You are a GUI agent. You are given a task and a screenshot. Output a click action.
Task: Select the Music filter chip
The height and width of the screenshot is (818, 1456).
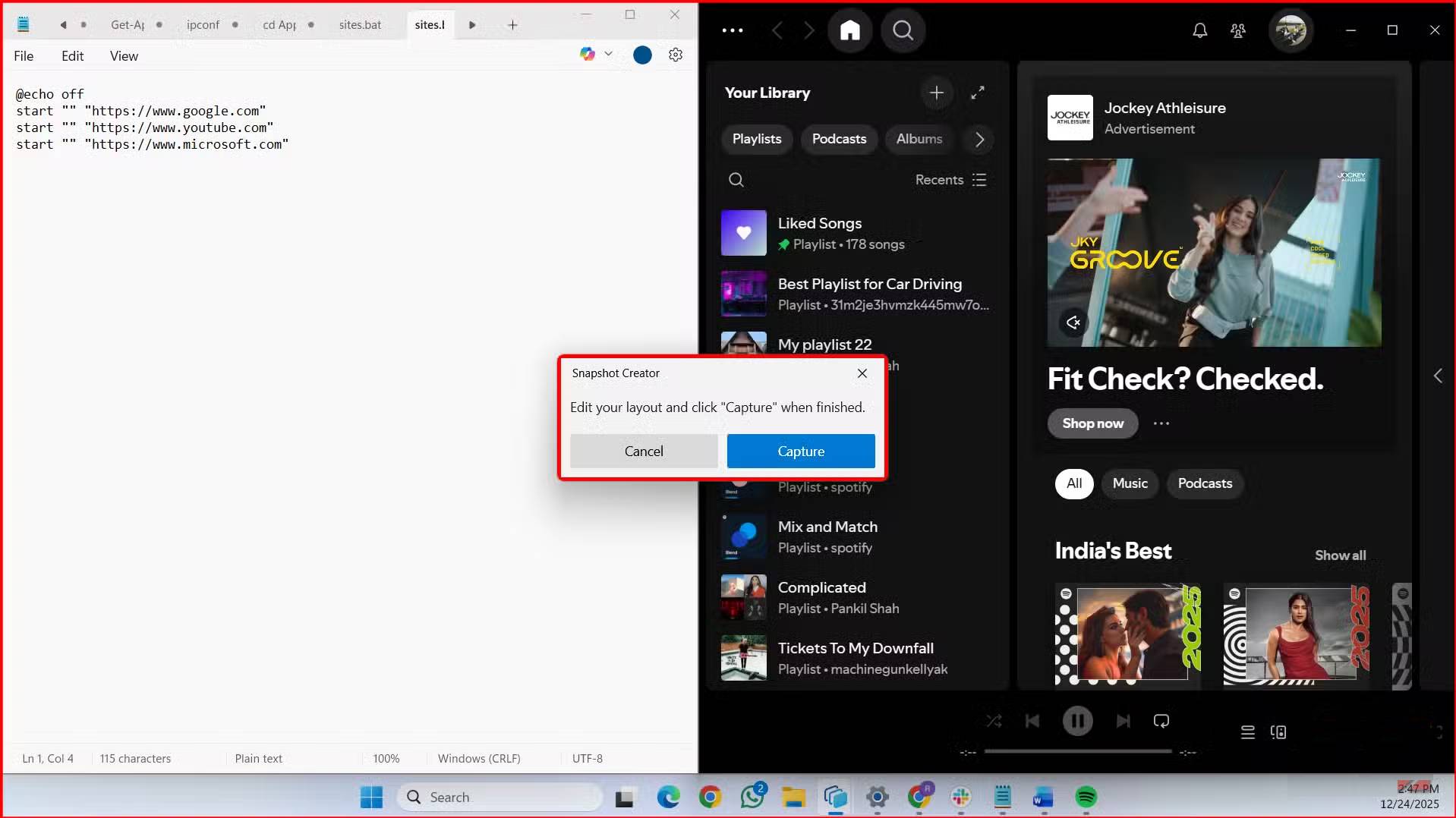tap(1130, 483)
